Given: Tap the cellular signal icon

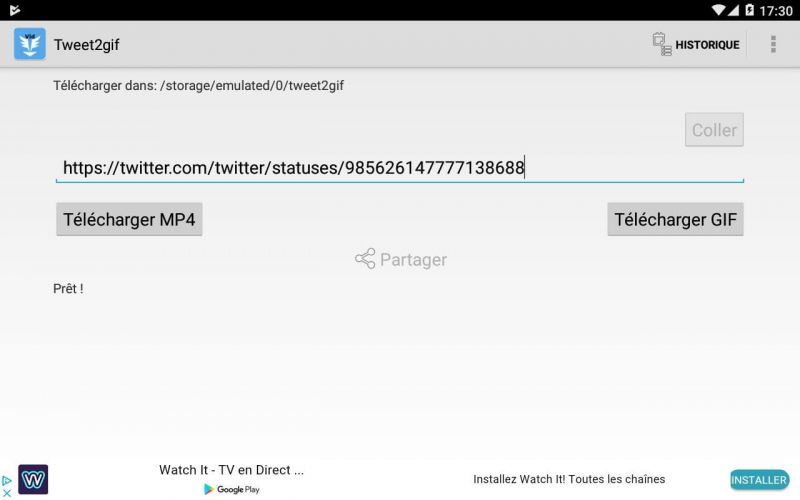Looking at the screenshot, I should (733, 10).
